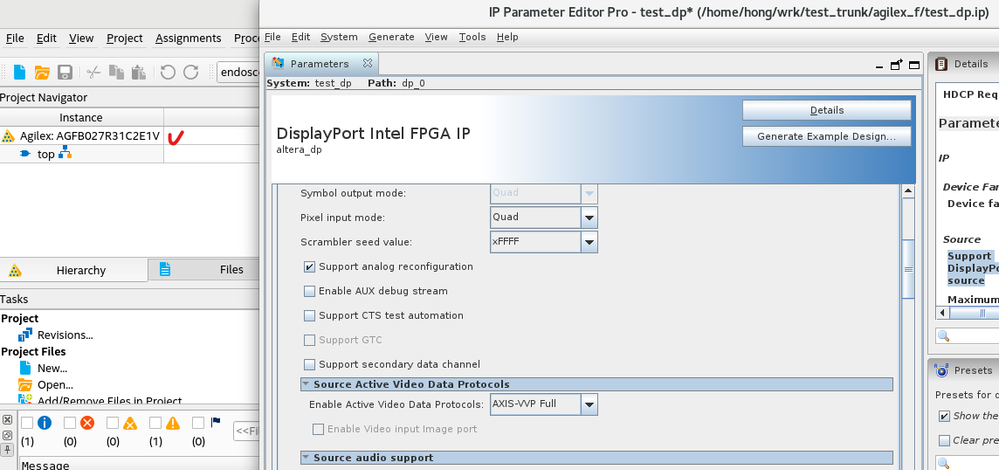Click the Save icon in toolbar
The image size is (999, 470).
[65, 72]
